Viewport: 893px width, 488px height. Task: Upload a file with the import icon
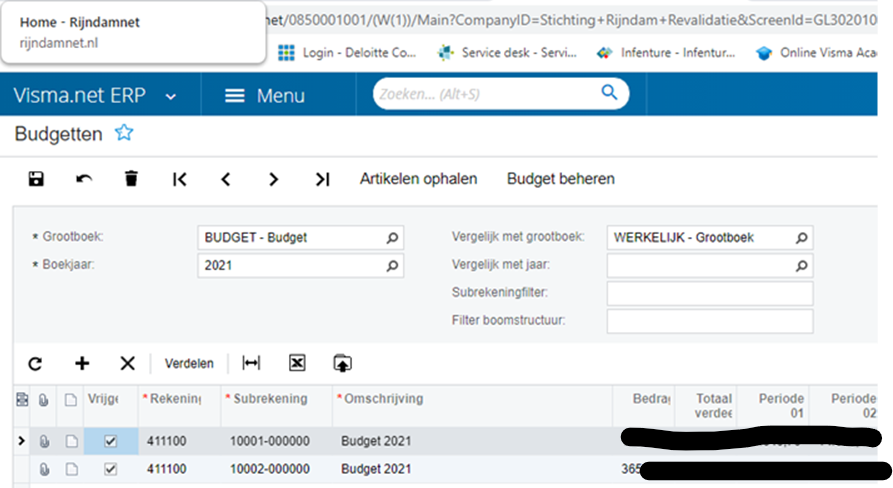pyautogui.click(x=342, y=363)
